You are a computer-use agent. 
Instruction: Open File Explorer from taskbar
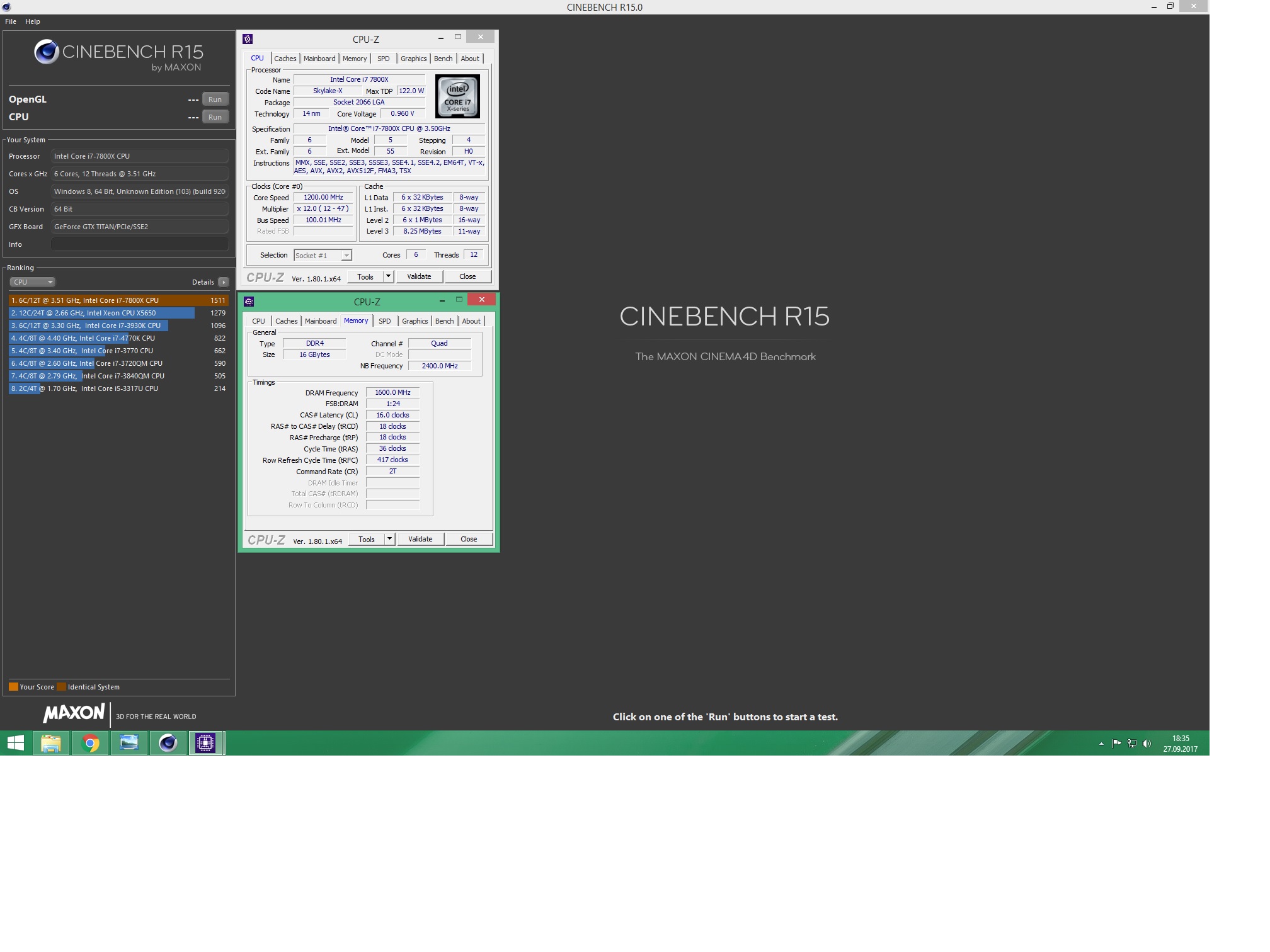pos(51,744)
